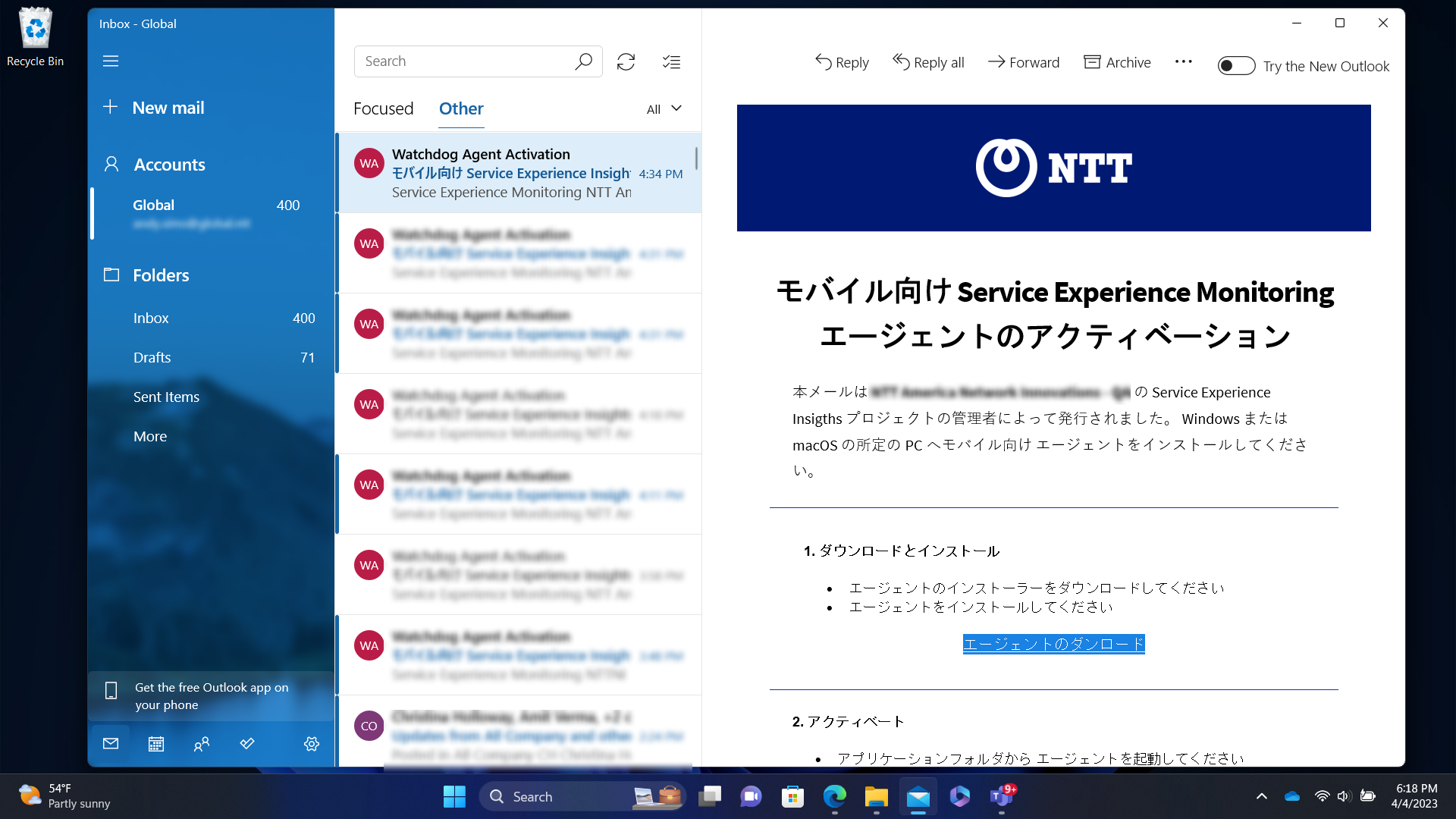The height and width of the screenshot is (819, 1456).
Task: Open Microsoft Teams in taskbar
Action: 1002,796
